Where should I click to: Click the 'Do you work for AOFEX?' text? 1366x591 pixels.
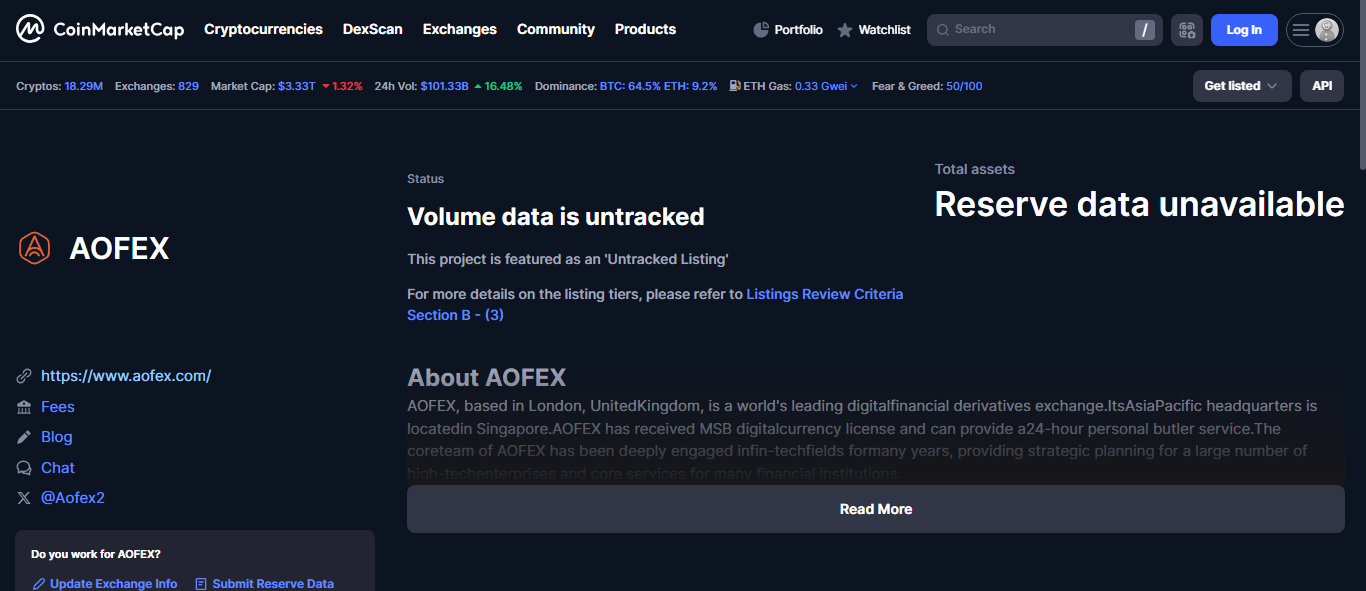[x=96, y=554]
